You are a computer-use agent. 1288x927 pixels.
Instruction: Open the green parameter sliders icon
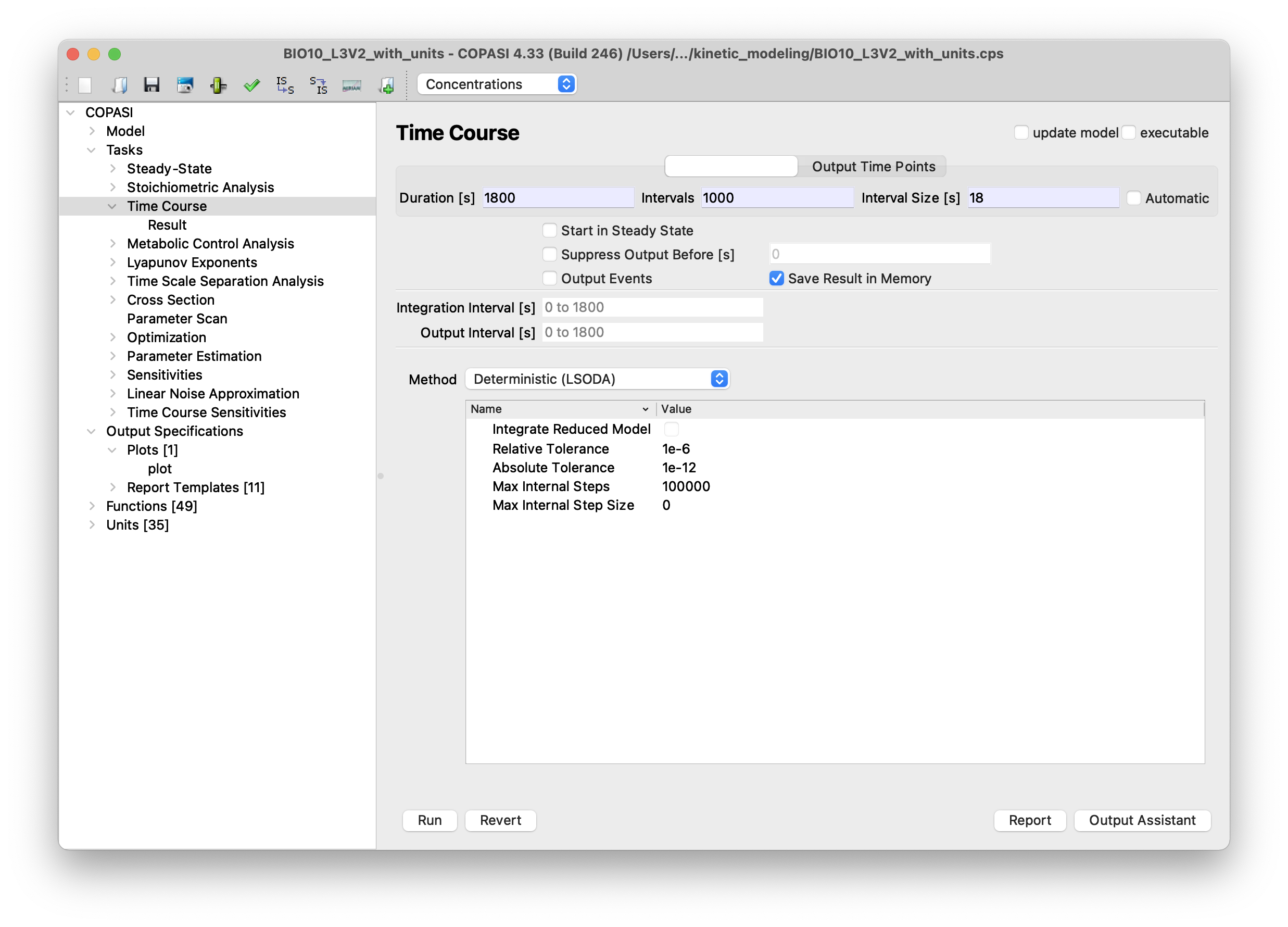(x=218, y=85)
